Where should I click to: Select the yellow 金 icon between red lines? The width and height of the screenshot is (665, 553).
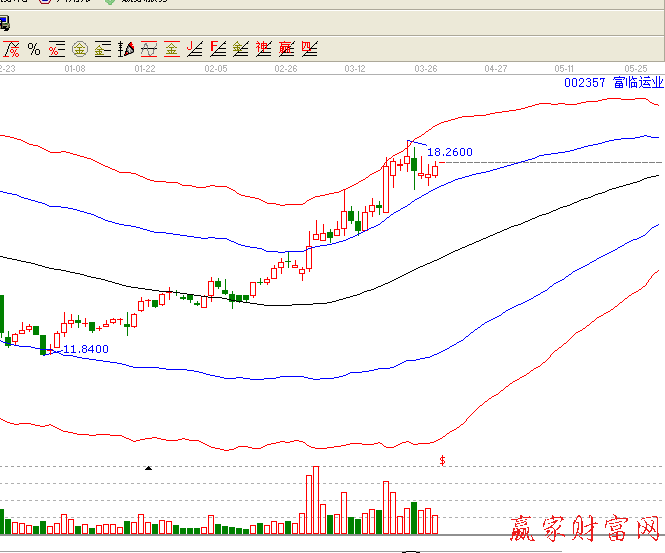(x=172, y=48)
